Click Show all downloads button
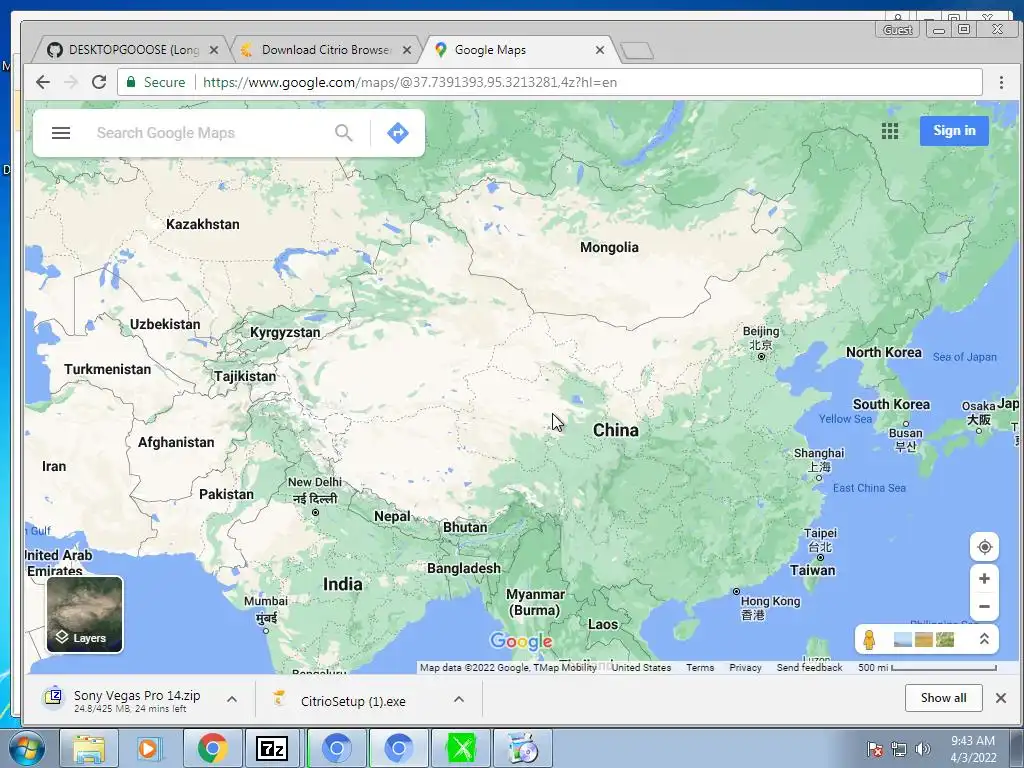The width and height of the screenshot is (1024, 768). [x=944, y=698]
